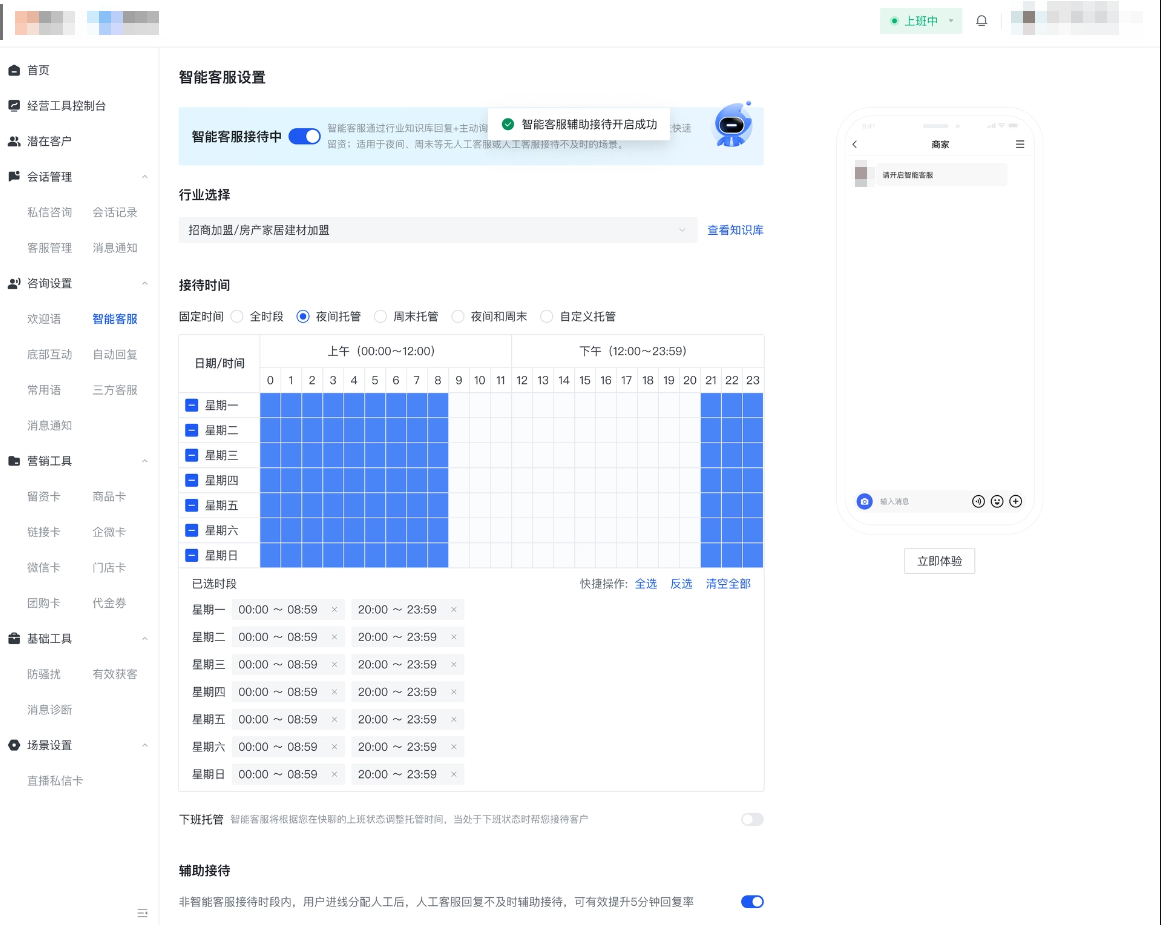Click the 立即体验 button
Screen dimensions: 1161x925
click(x=939, y=561)
